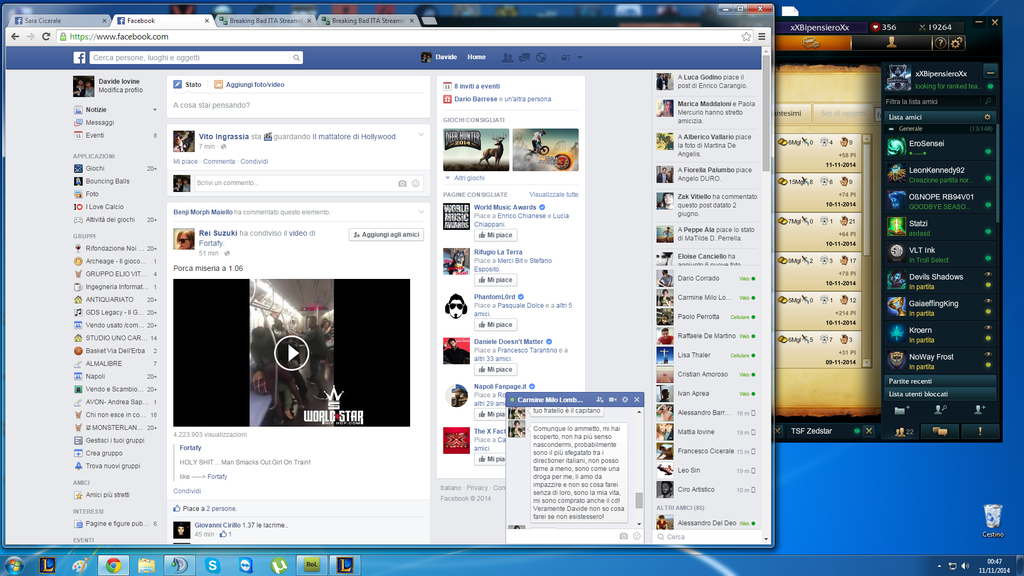Click Aggiungi agli amici button for Rei Suzuki

387,234
